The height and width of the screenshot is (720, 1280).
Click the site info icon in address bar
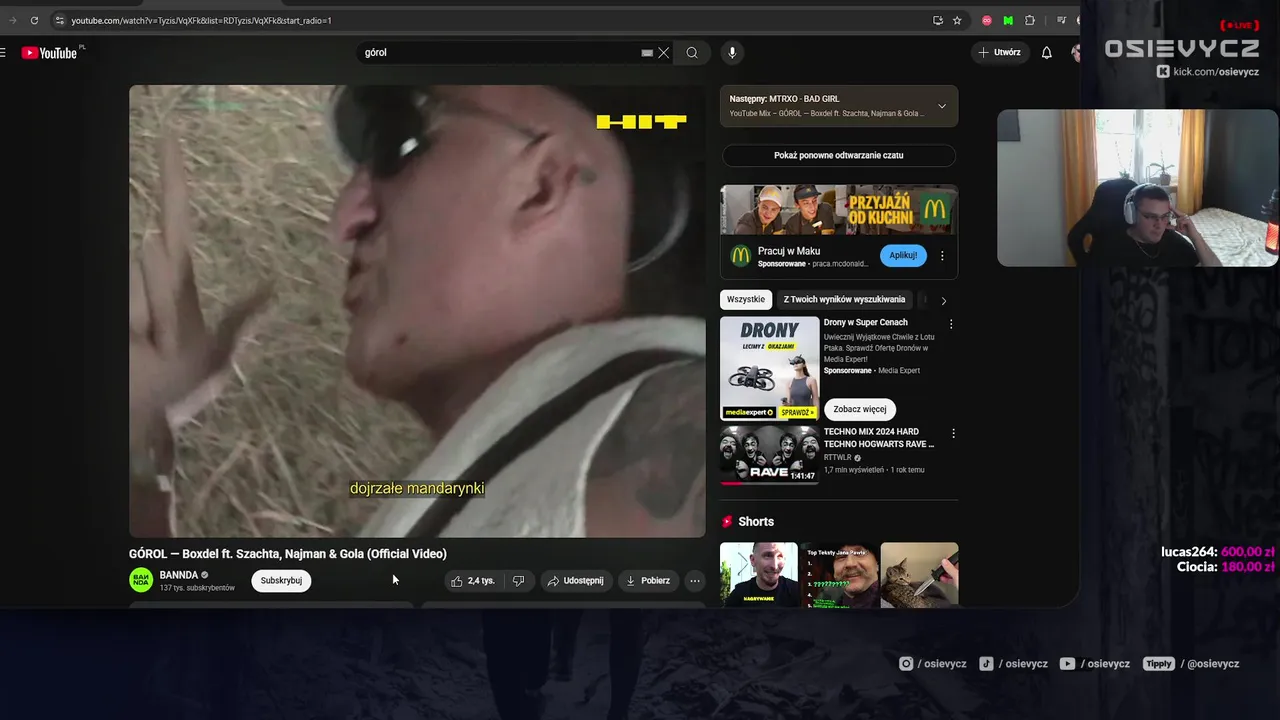pos(59,20)
